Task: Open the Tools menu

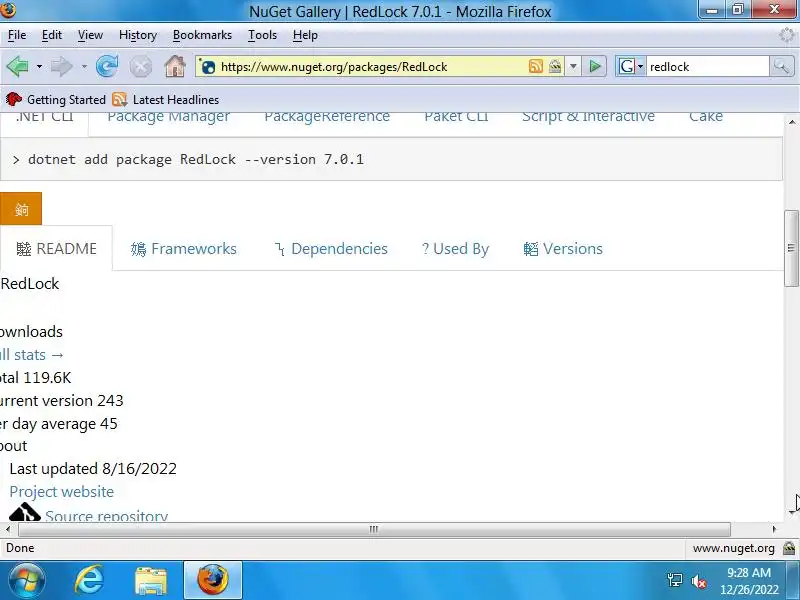Action: point(262,35)
